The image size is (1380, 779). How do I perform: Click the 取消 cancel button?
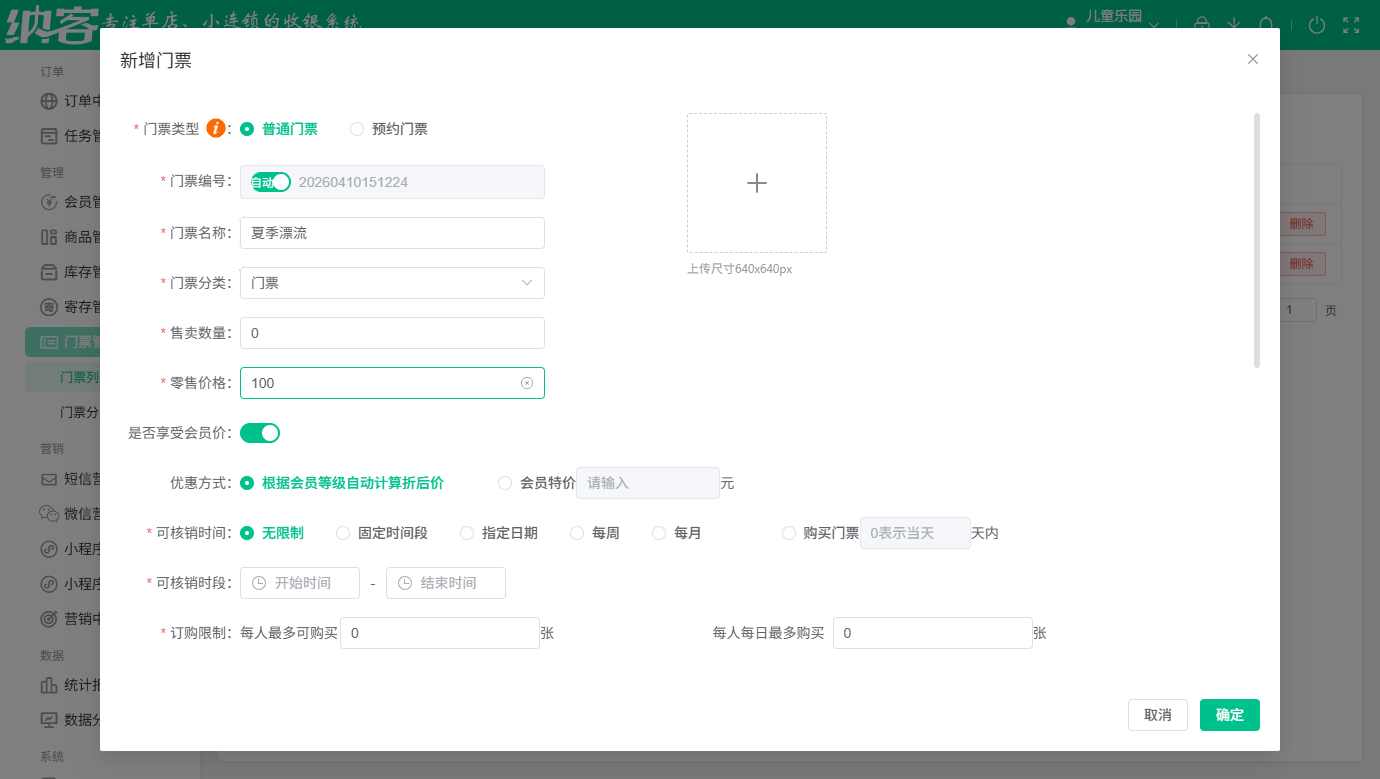point(1157,715)
